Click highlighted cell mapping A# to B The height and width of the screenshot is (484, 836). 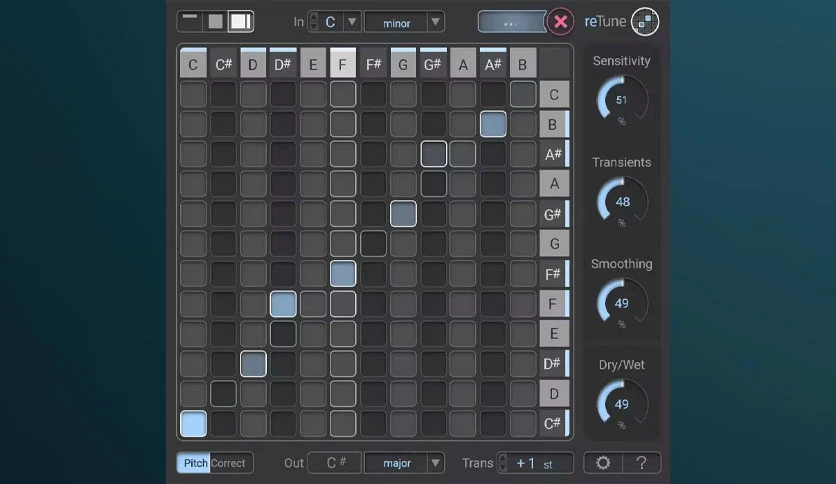(493, 124)
